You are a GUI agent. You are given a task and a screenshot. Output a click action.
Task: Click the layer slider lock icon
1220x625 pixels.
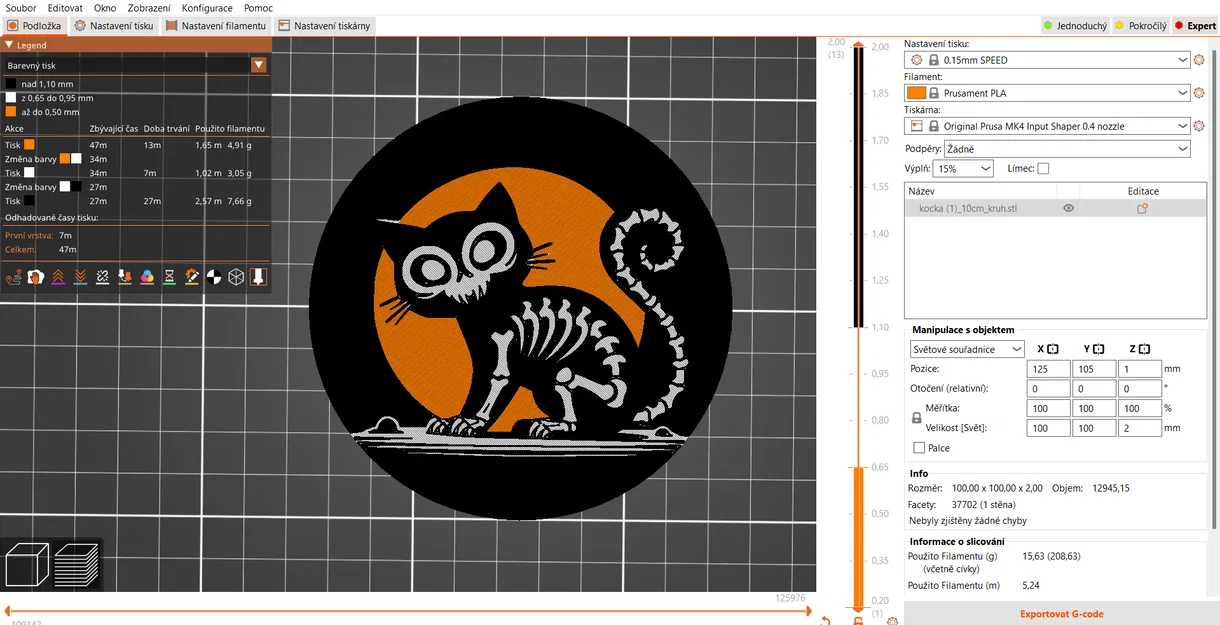coord(858,620)
